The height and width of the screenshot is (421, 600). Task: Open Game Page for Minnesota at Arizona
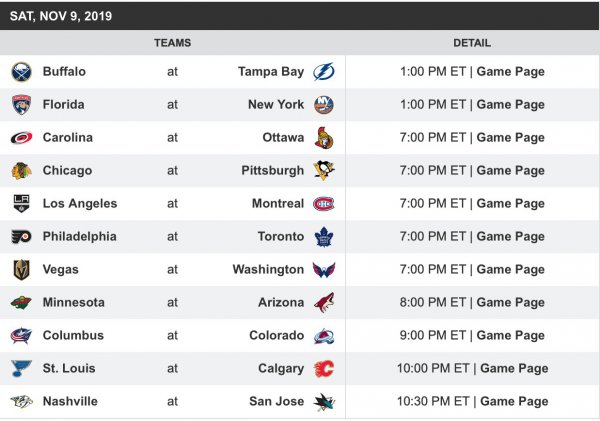point(510,303)
